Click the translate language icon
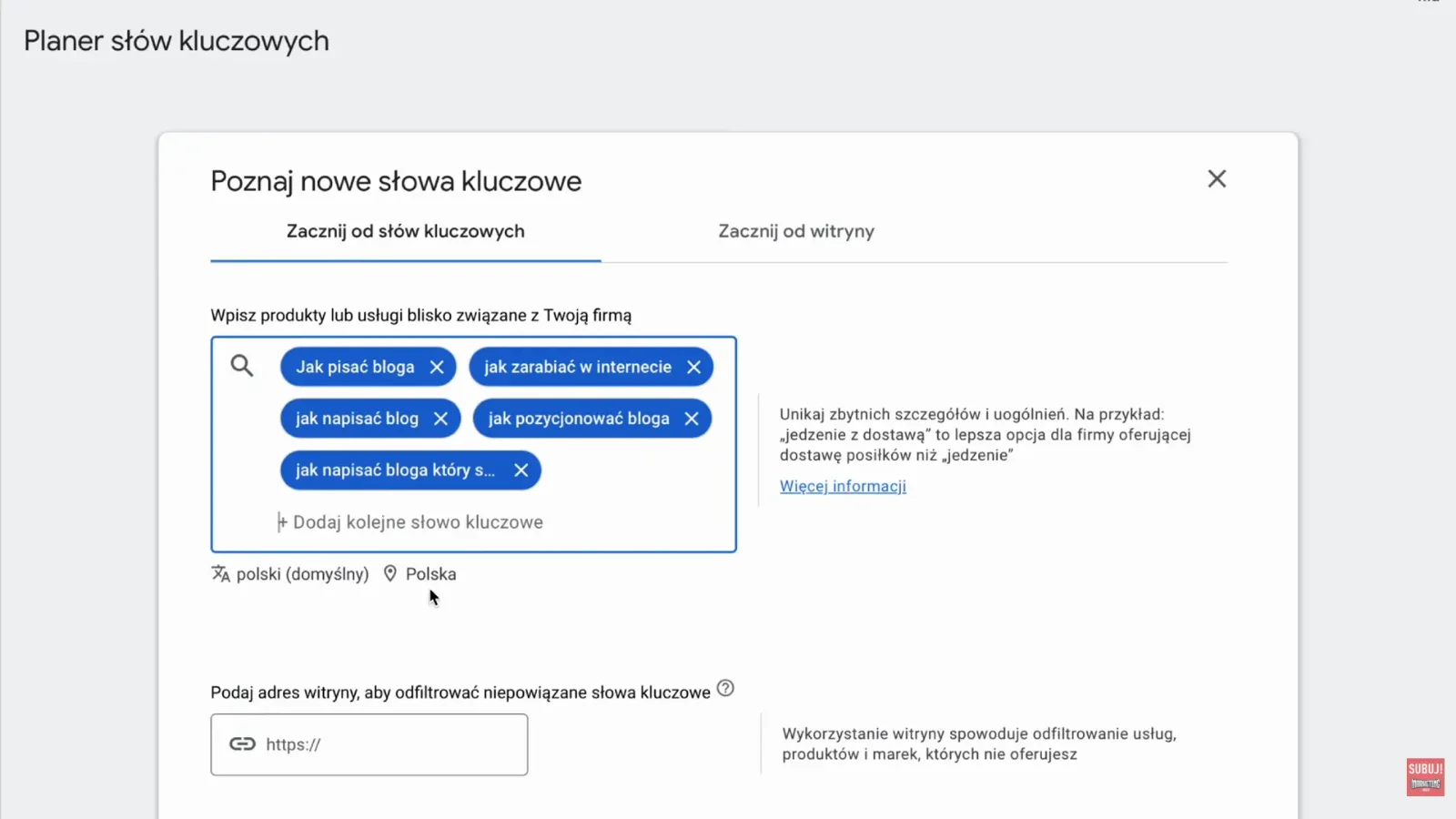The height and width of the screenshot is (819, 1456). pos(220,574)
